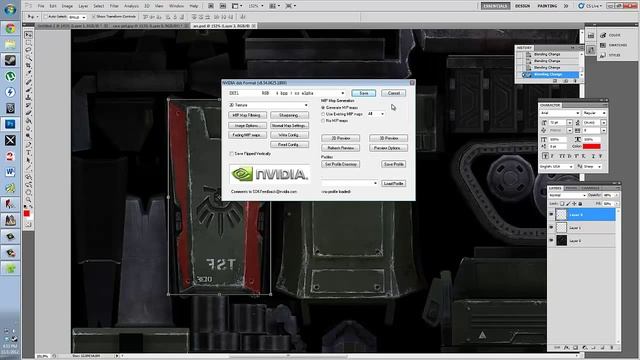
Task: Click the Windows Start orb
Action: [x=10, y=9]
